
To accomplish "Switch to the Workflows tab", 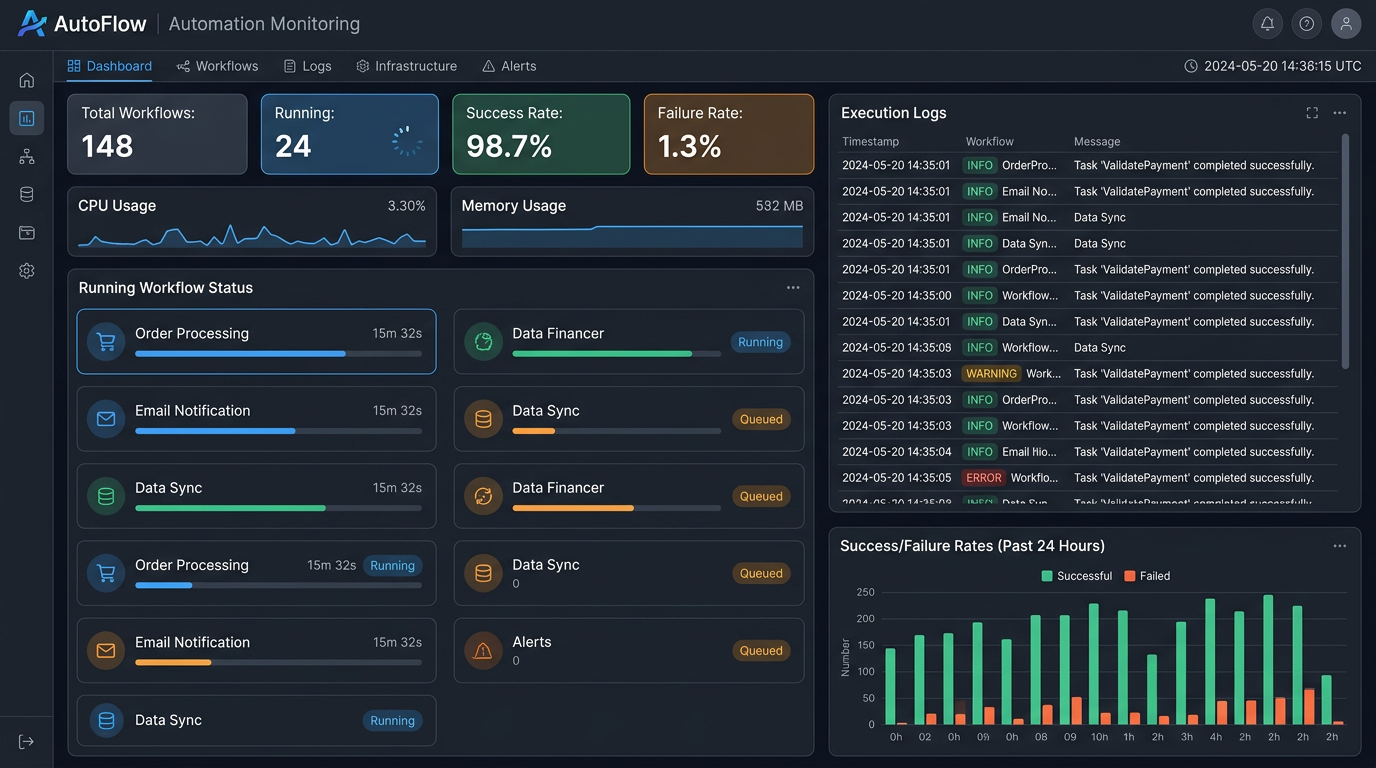I will point(217,66).
